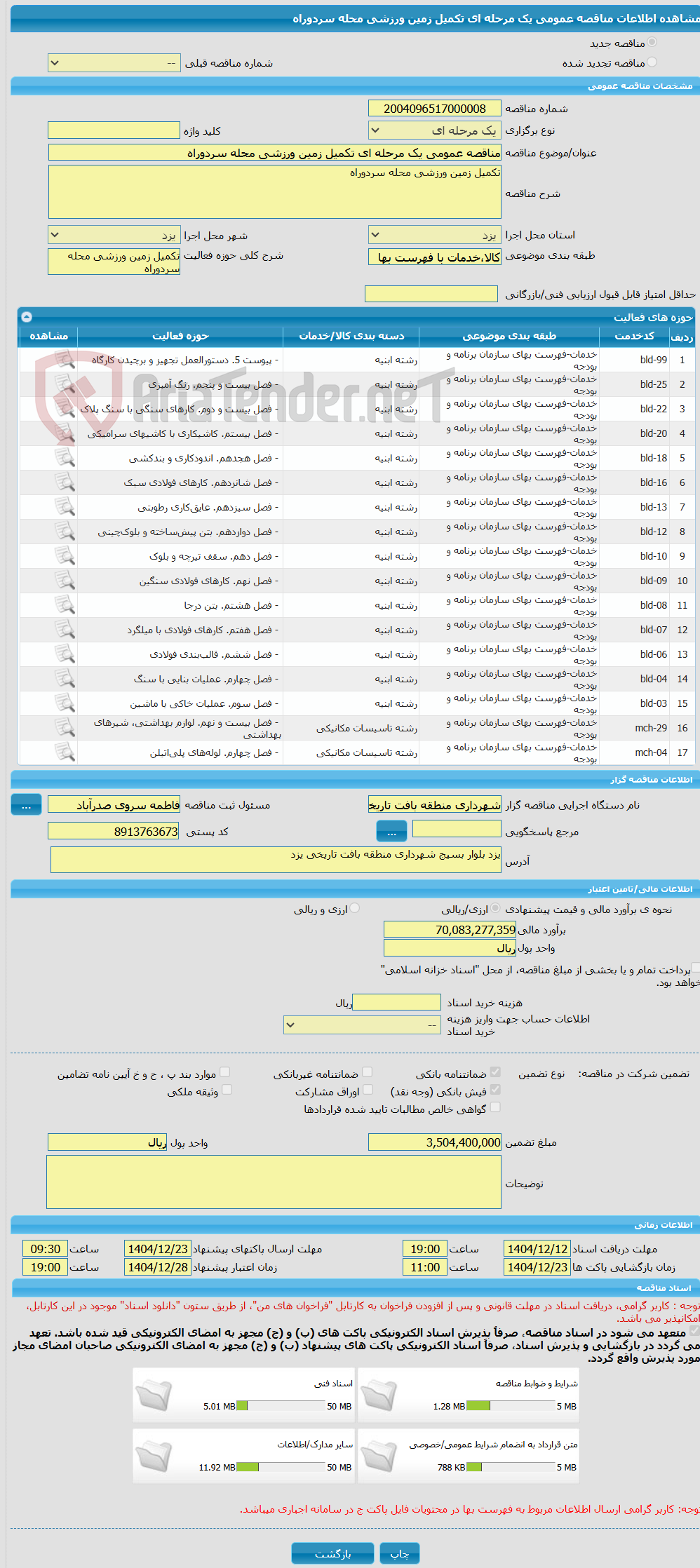Click the بازگشت button
This screenshot has width=700, height=1568.
333,1553
